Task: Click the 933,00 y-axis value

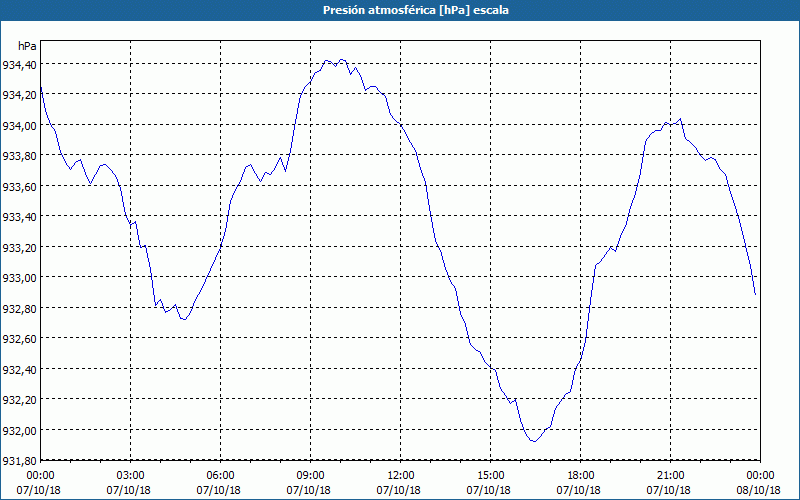Action: tap(19, 278)
